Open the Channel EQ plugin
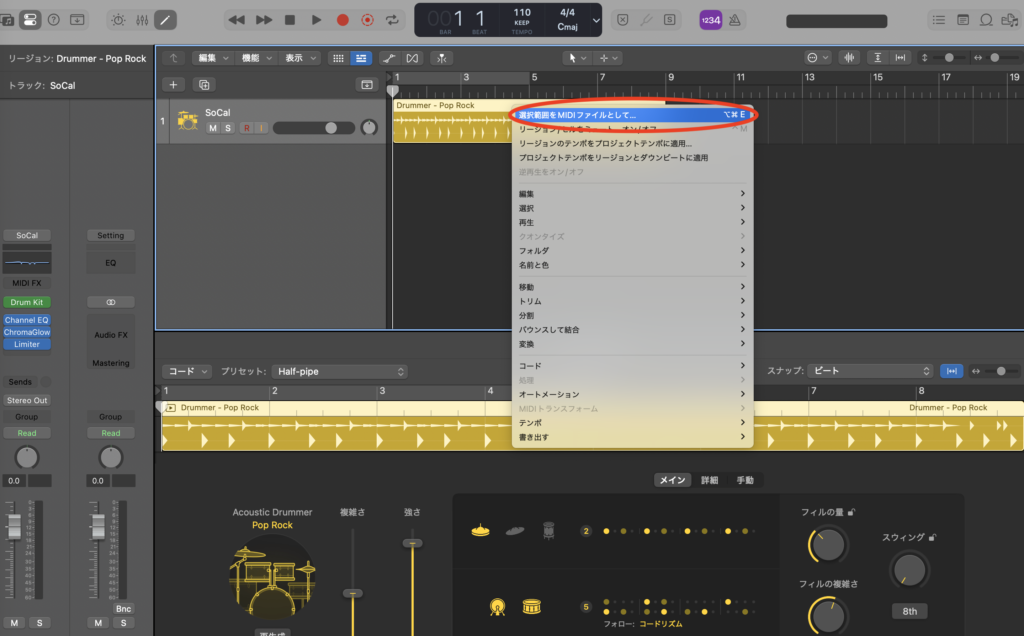 (27, 320)
